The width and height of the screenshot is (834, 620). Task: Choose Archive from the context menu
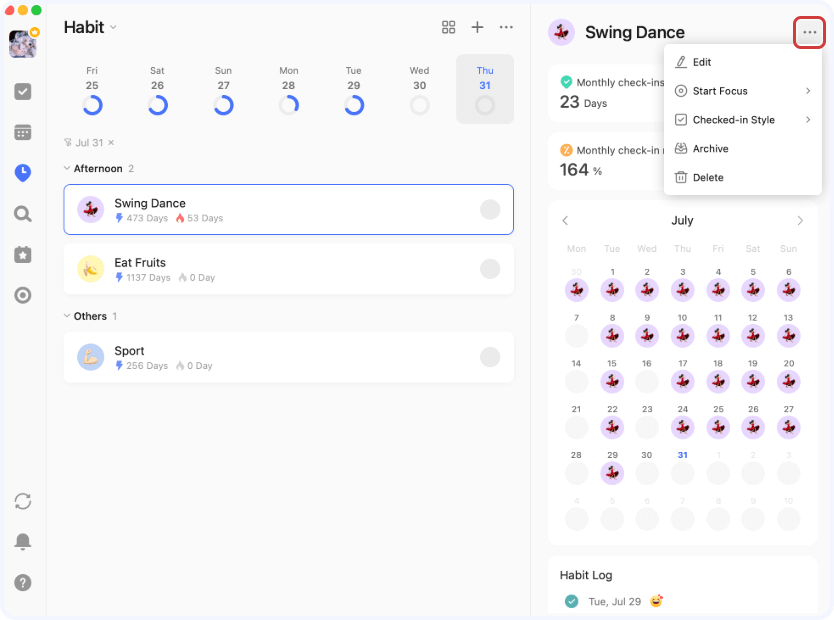[710, 149]
